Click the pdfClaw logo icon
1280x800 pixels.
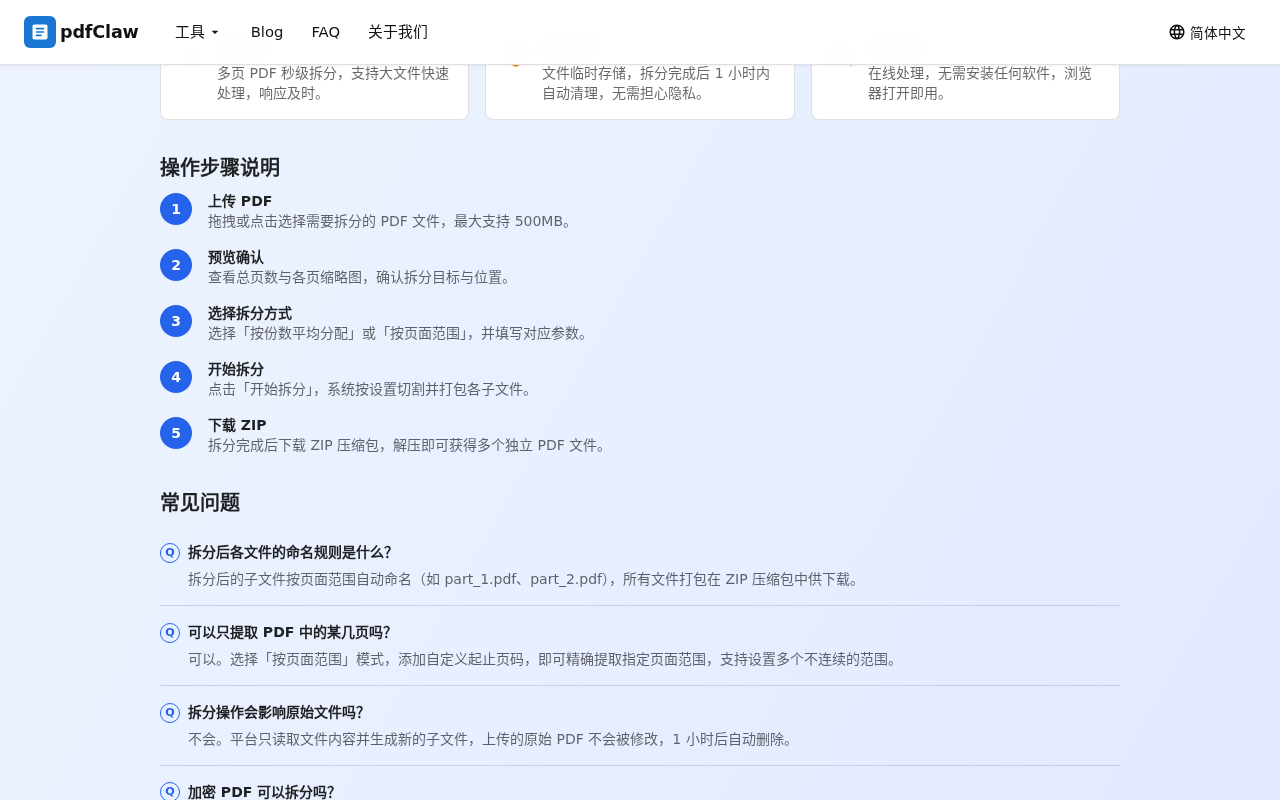click(40, 32)
